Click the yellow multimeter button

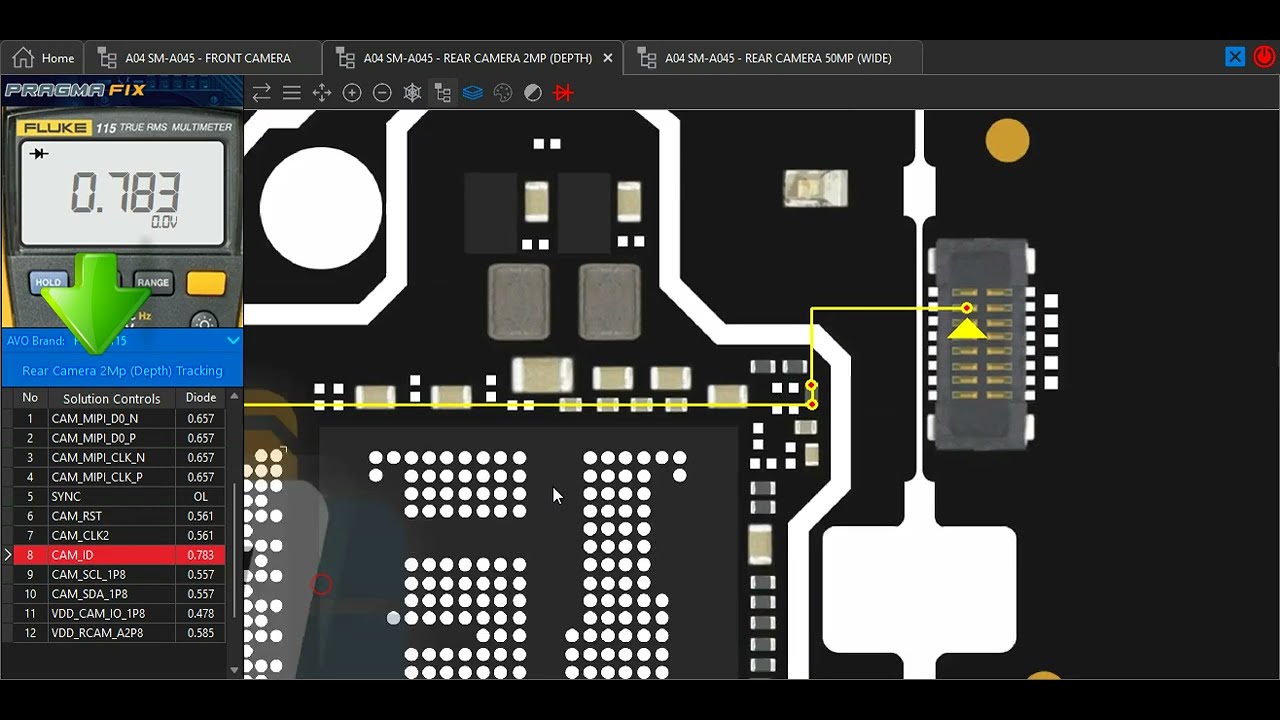(206, 283)
